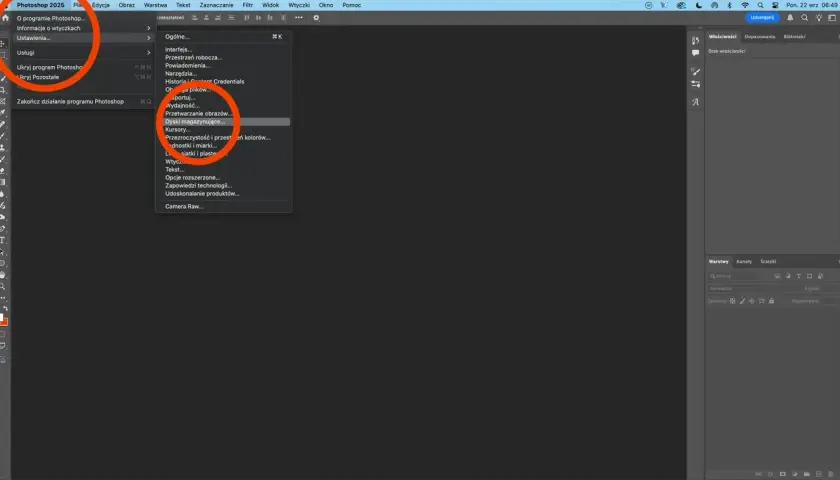
Task: Toggle the pixel layer filter icon
Action: 777,276
